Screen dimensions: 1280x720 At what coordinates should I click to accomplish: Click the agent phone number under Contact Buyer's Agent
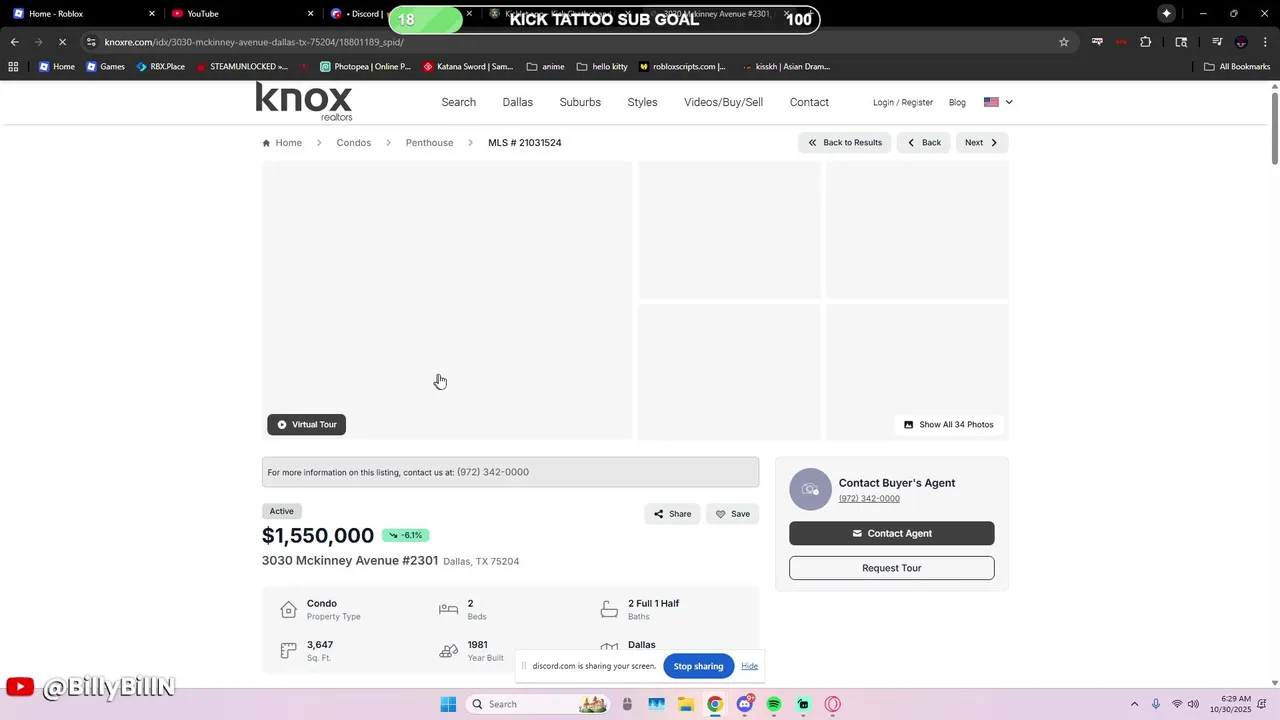869,498
